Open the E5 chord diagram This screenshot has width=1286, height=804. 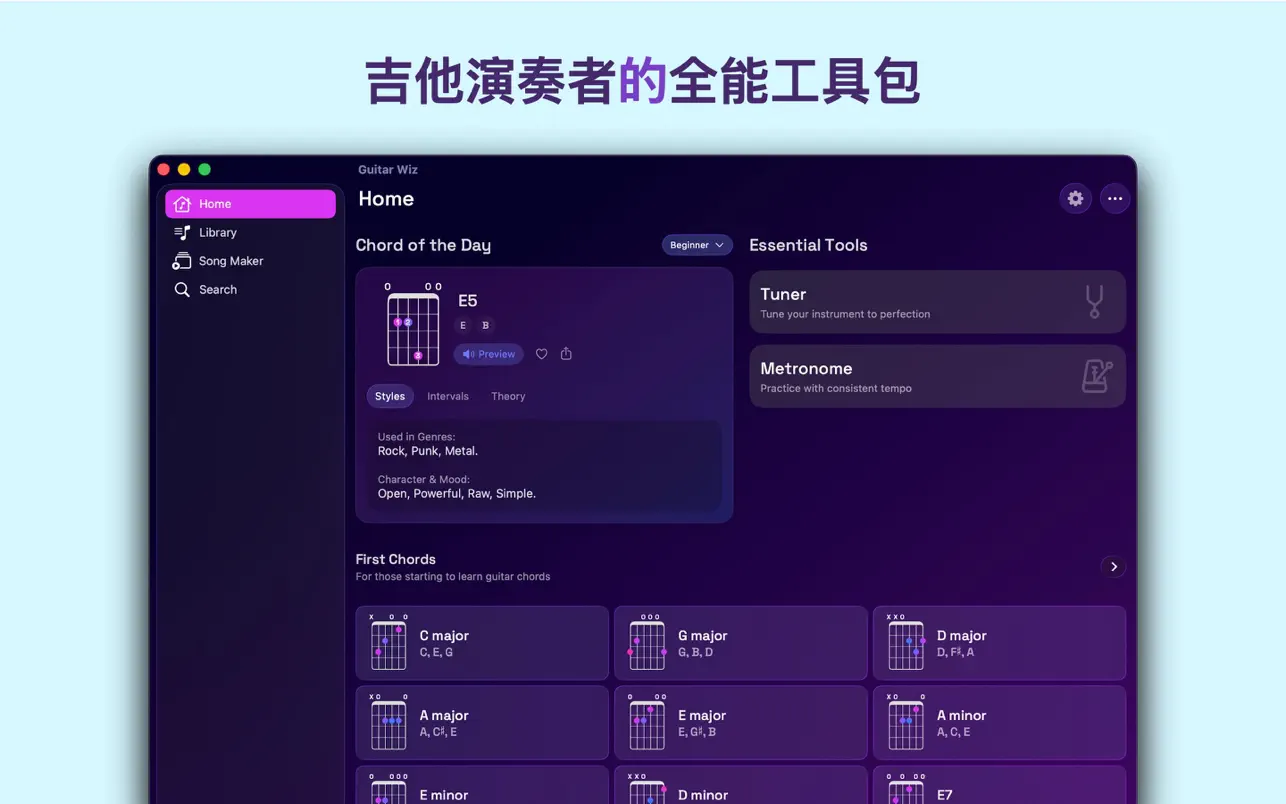(x=413, y=324)
